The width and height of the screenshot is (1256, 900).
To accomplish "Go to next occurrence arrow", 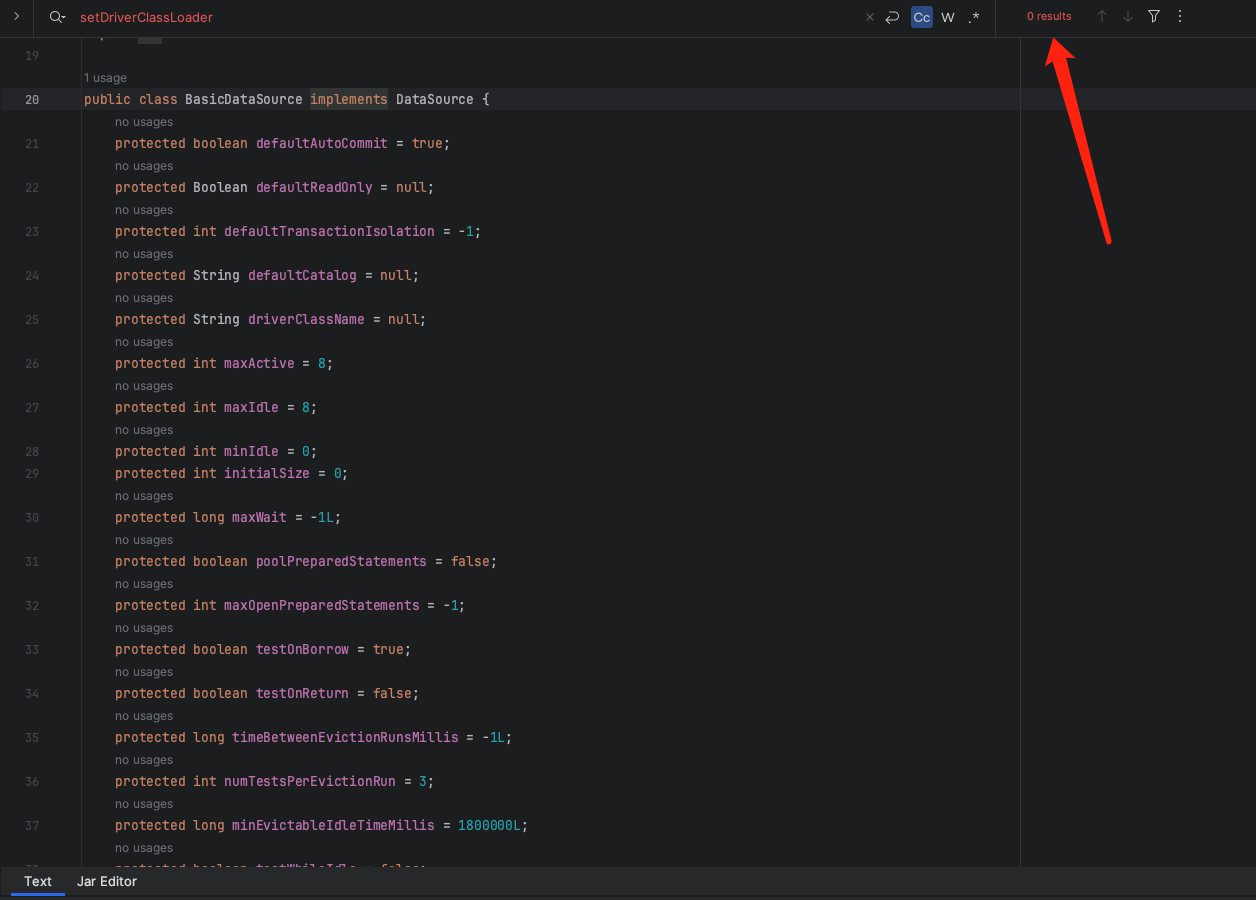I will click(1128, 16).
